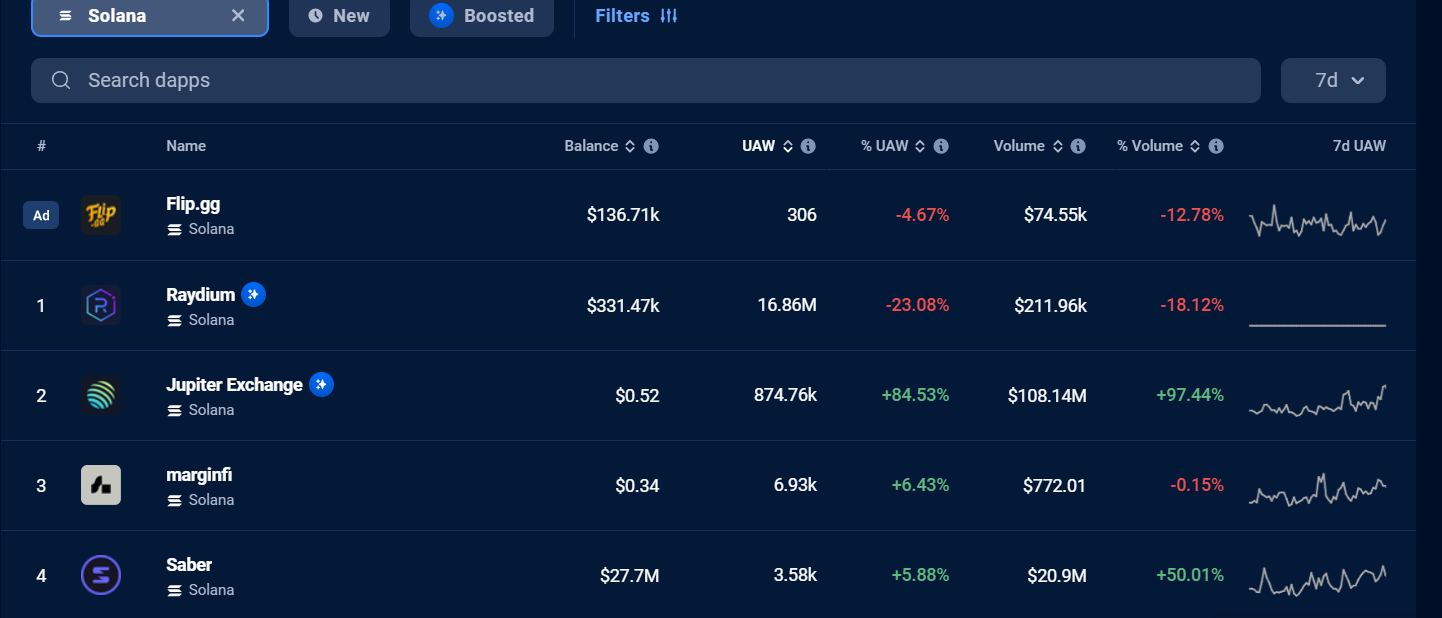Click the Flip.gg logo icon
This screenshot has height=618, width=1442.
point(101,215)
